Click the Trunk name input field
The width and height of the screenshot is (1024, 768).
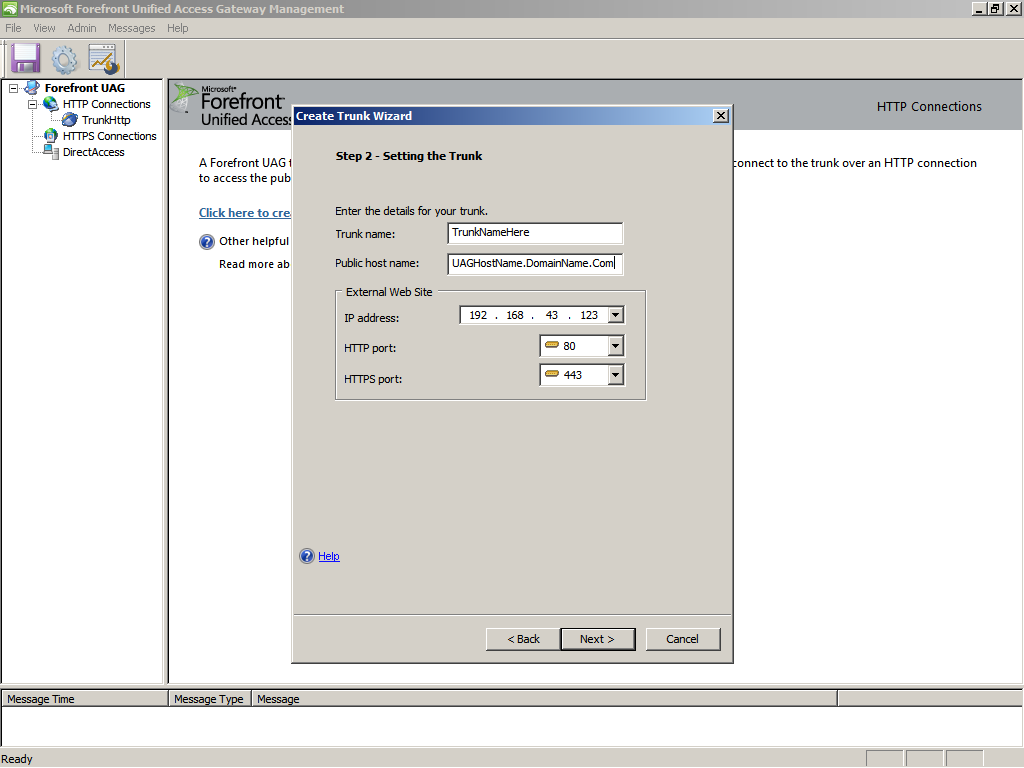tap(535, 232)
